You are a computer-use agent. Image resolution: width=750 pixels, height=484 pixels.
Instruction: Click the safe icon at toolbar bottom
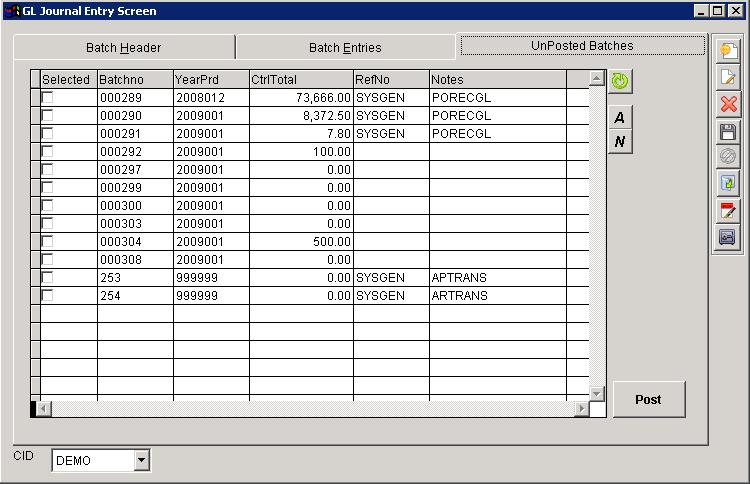pos(728,237)
